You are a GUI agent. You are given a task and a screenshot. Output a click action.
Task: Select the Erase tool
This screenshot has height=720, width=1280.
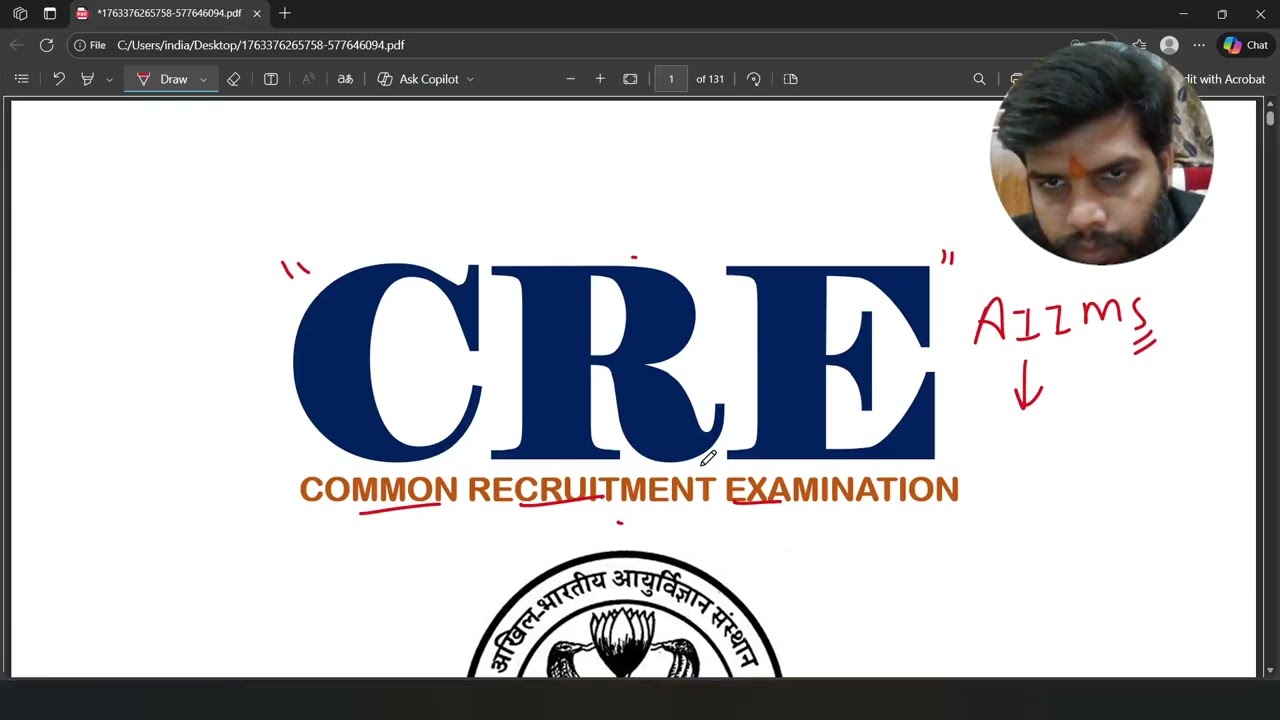coord(233,79)
